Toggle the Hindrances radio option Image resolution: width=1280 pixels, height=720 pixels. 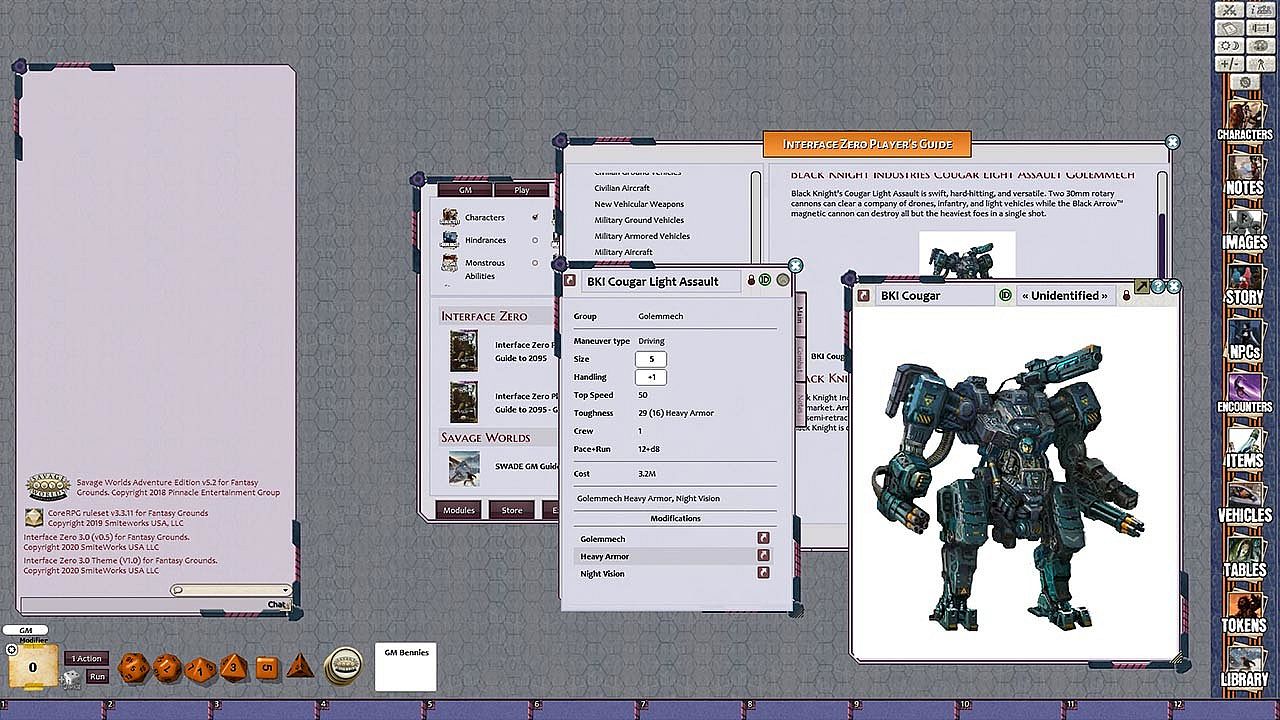tap(535, 240)
